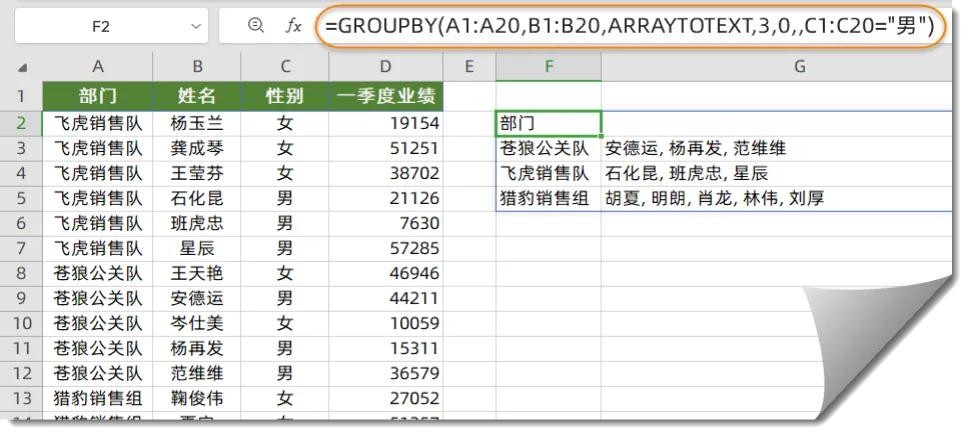The height and width of the screenshot is (435, 968).
Task: Click the cell with value 57285
Action: [x=386, y=248]
